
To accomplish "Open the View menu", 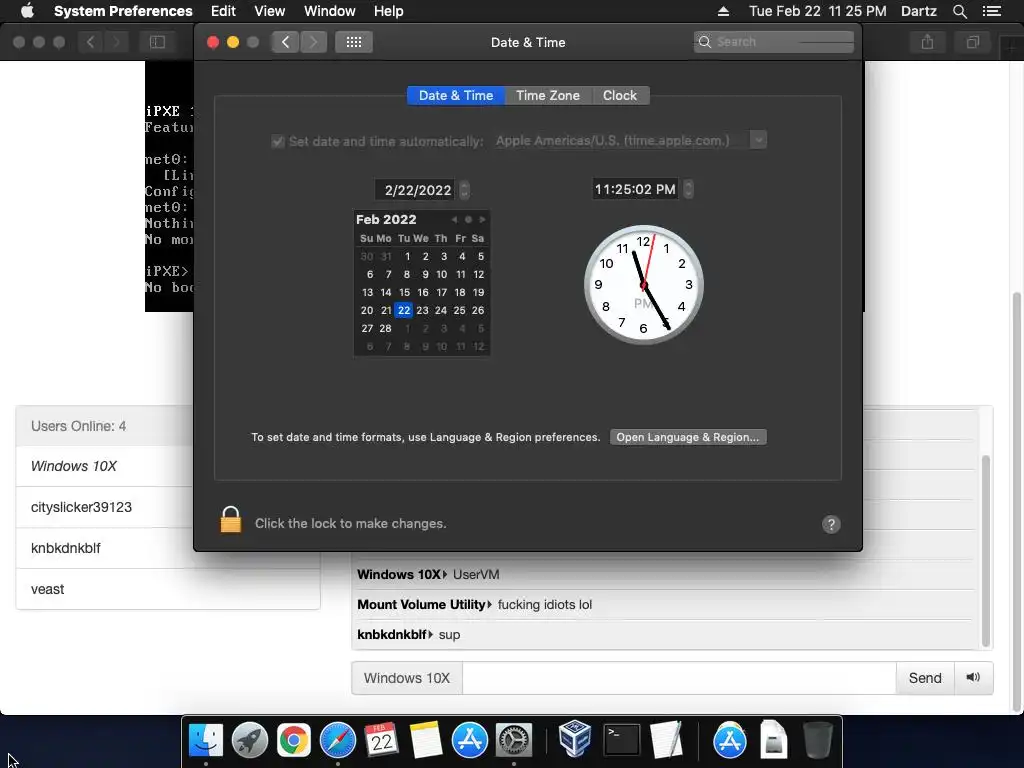I will (x=270, y=11).
